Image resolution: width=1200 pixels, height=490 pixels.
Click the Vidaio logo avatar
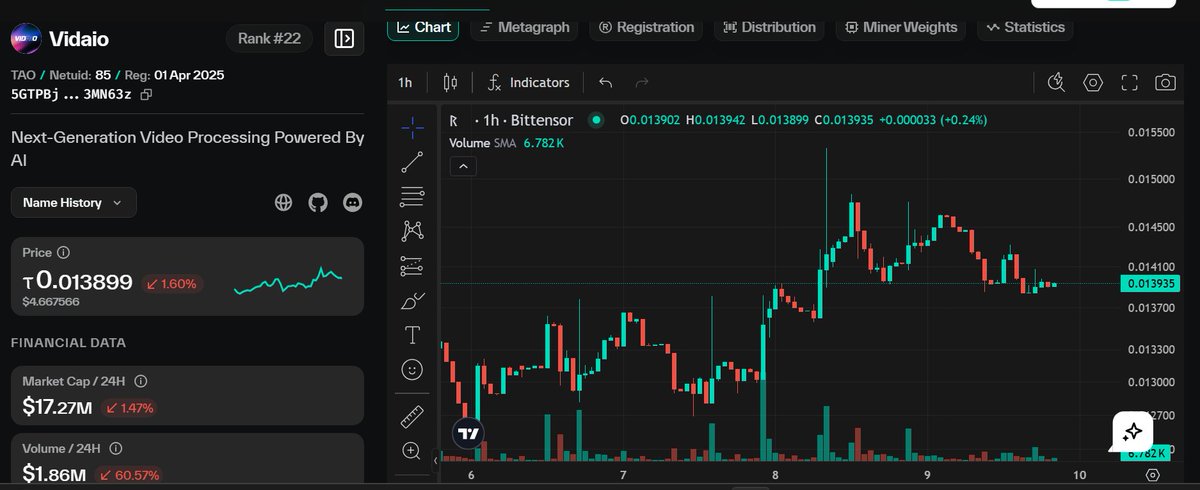[26, 39]
